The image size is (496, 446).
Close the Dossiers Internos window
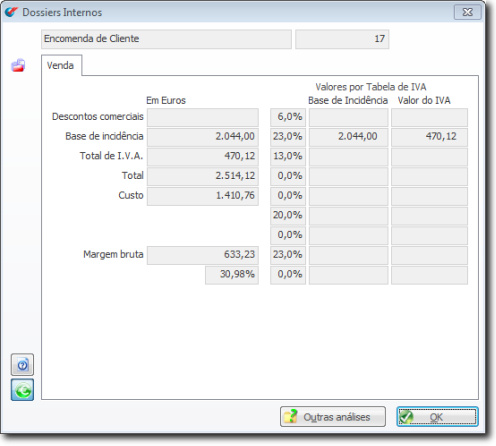pos(467,12)
